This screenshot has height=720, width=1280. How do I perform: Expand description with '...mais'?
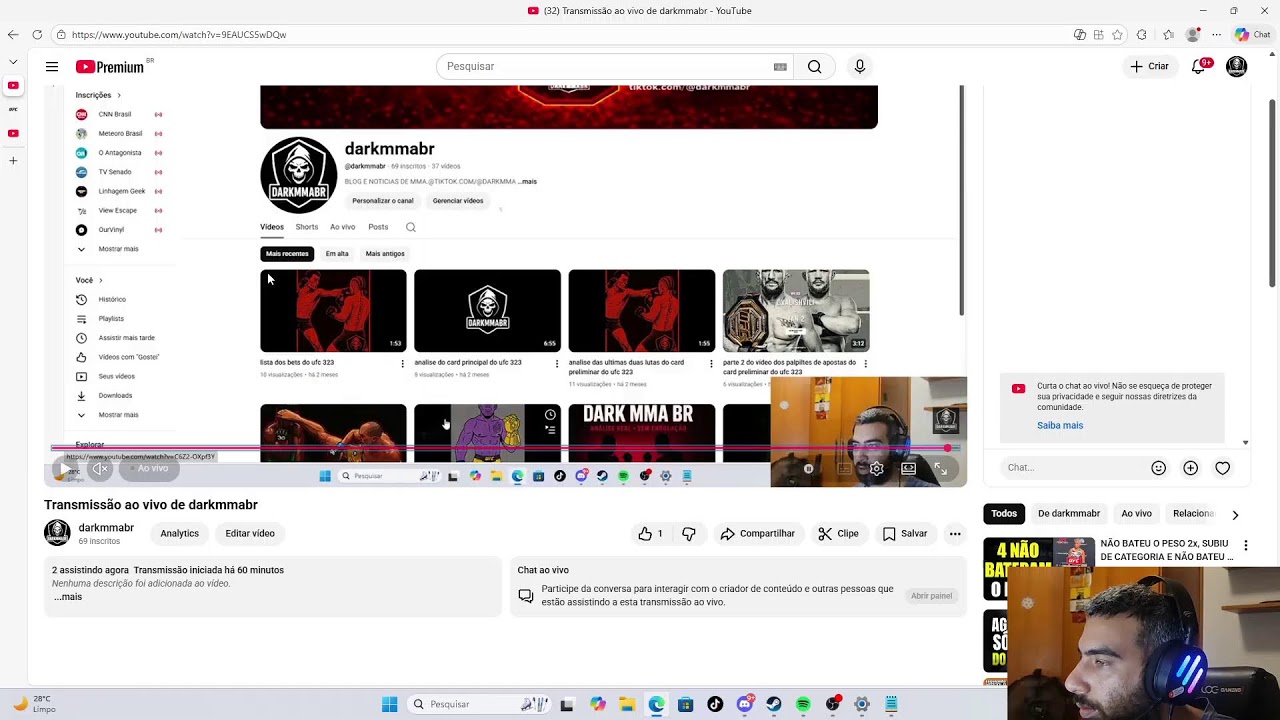pos(67,597)
